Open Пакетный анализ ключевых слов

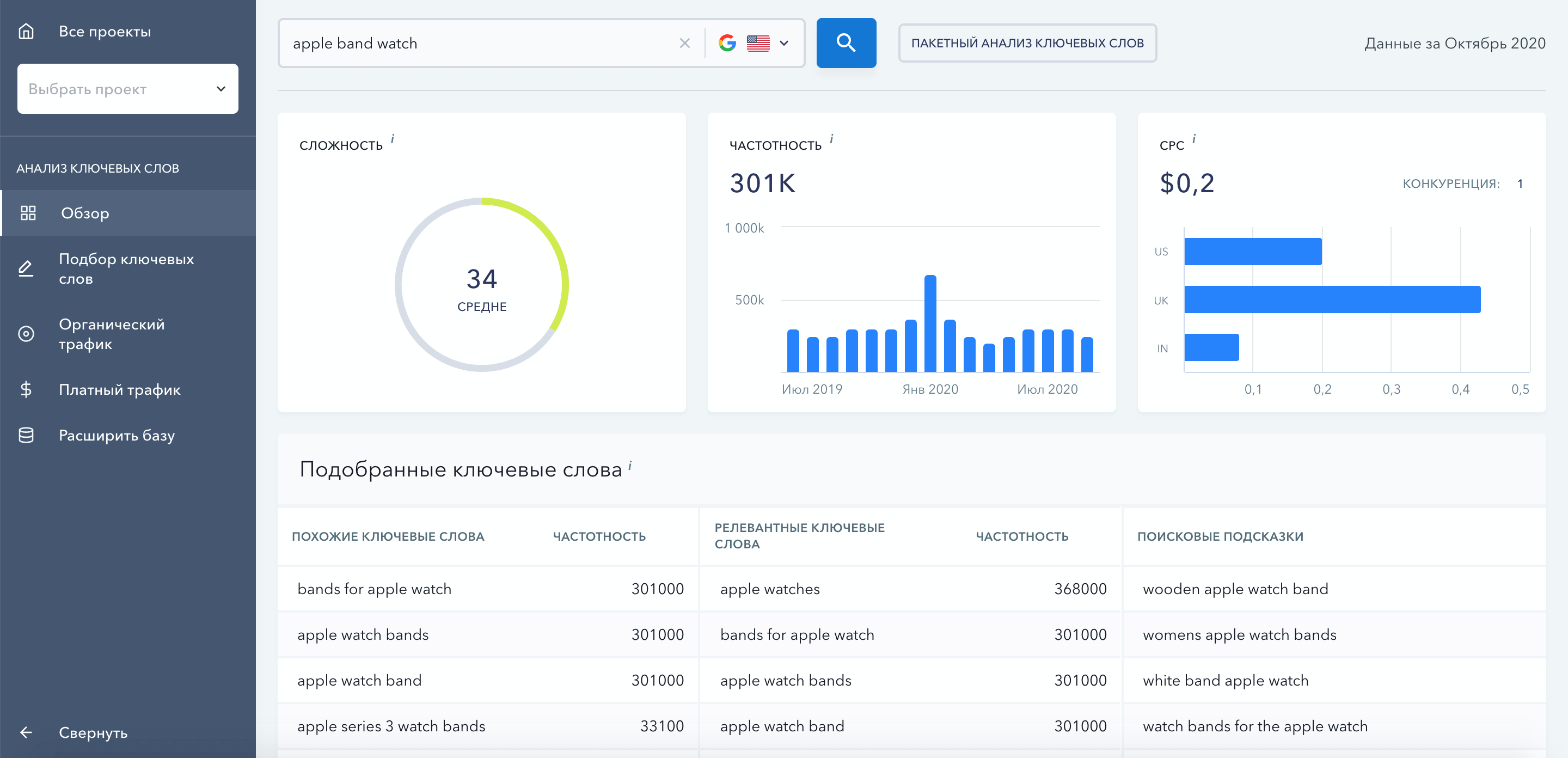pos(1027,43)
